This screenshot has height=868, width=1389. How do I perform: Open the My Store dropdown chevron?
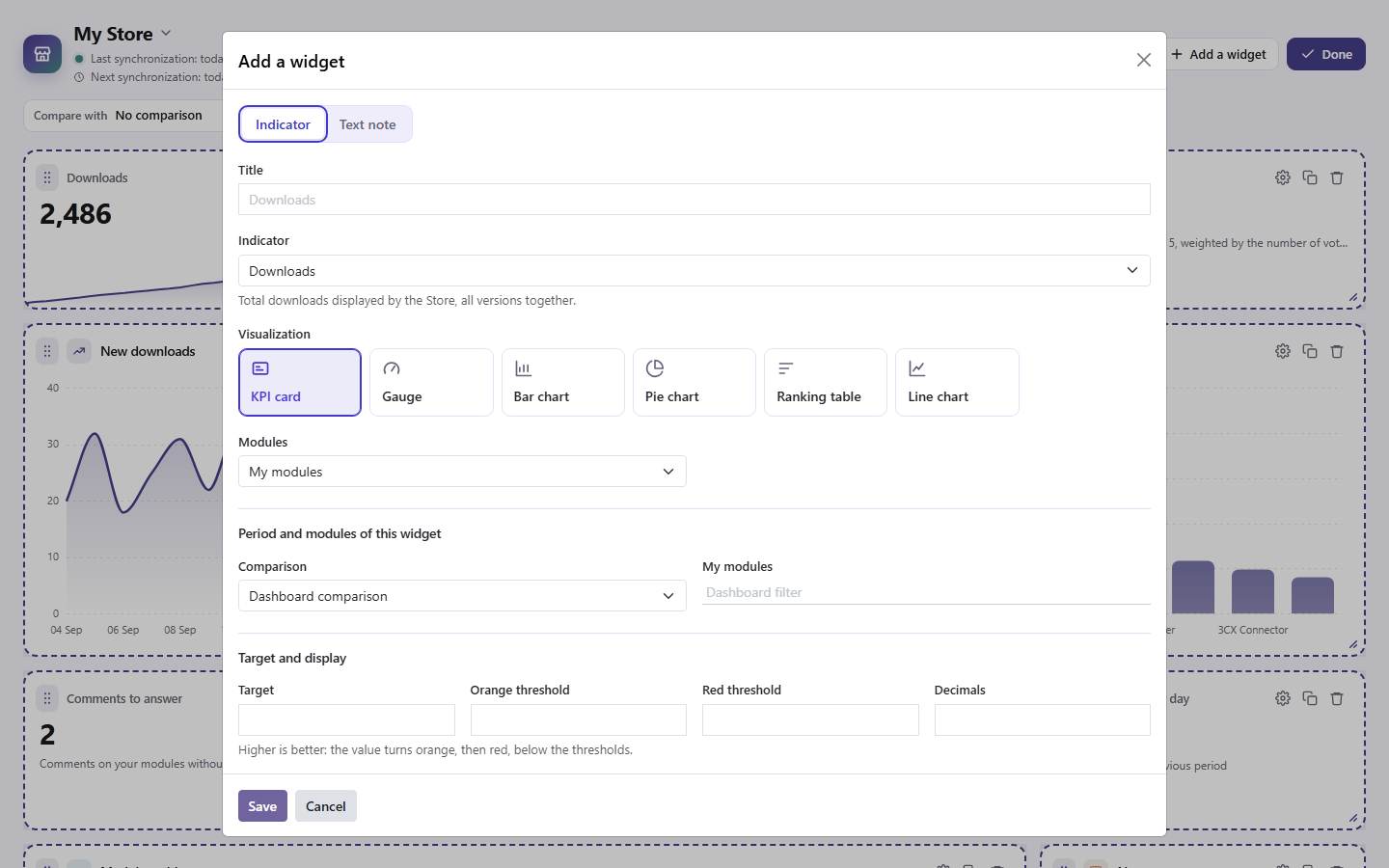tap(166, 33)
